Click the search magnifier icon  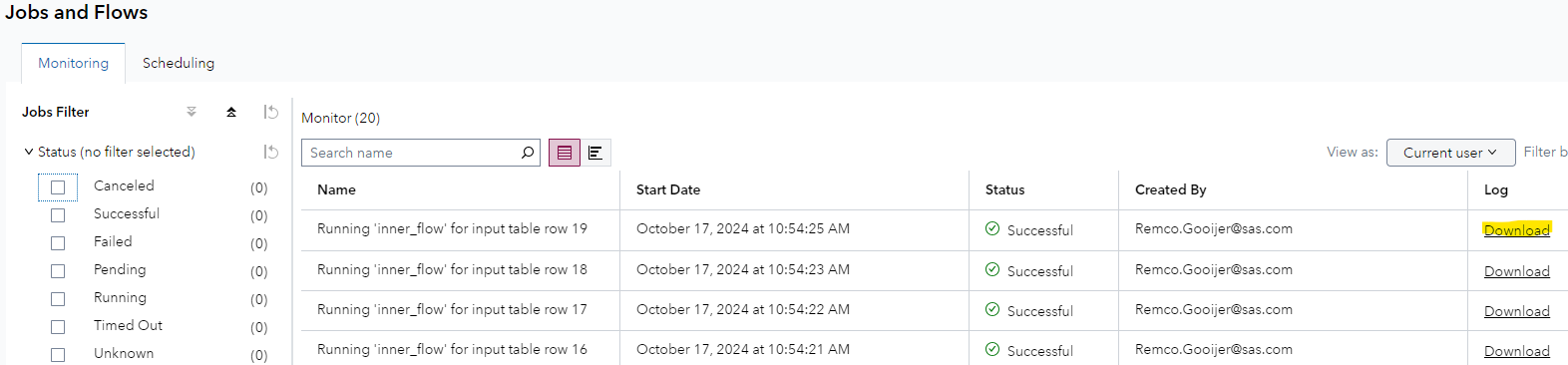click(x=528, y=153)
